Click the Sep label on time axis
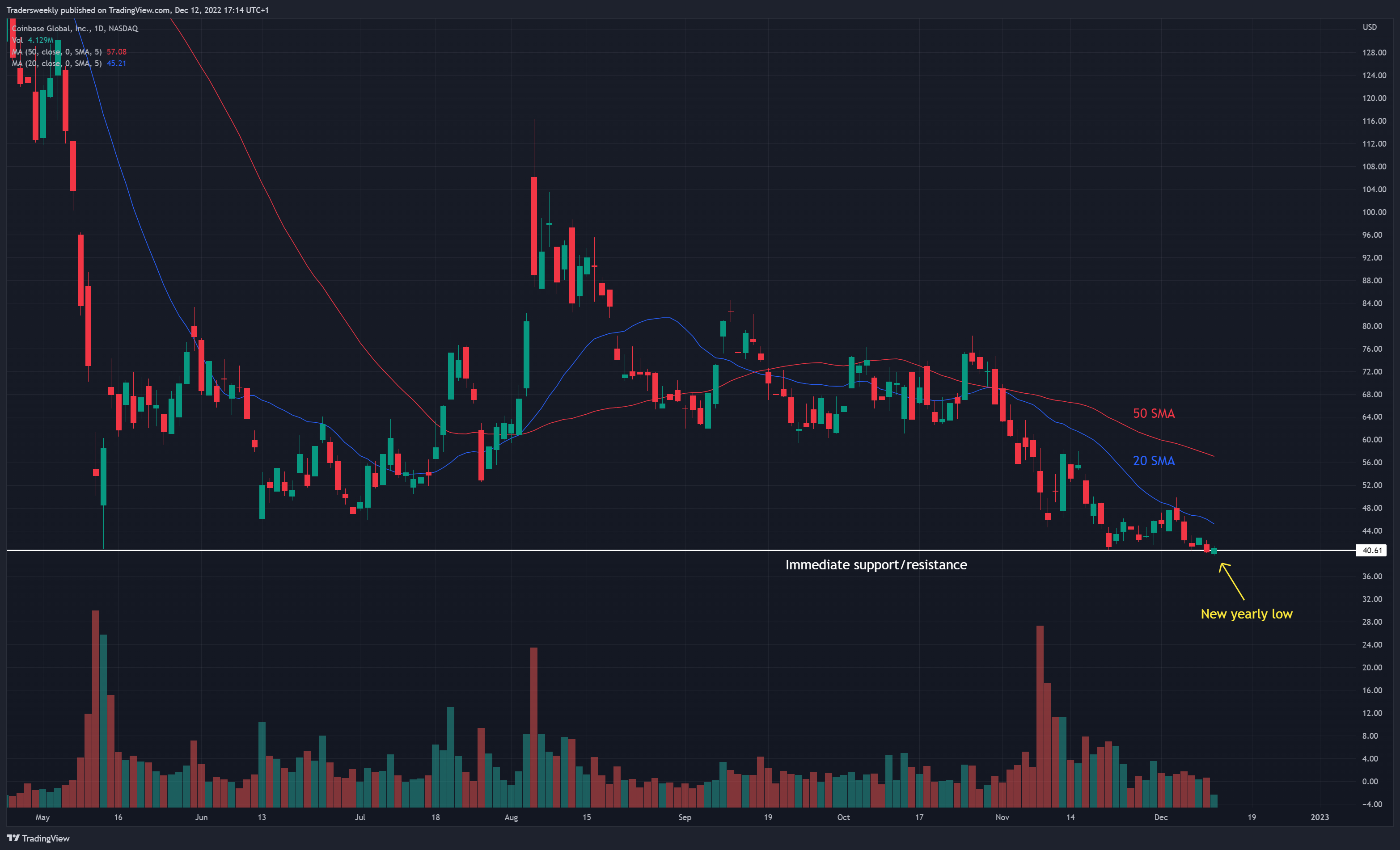The width and height of the screenshot is (1400, 850). (x=685, y=818)
